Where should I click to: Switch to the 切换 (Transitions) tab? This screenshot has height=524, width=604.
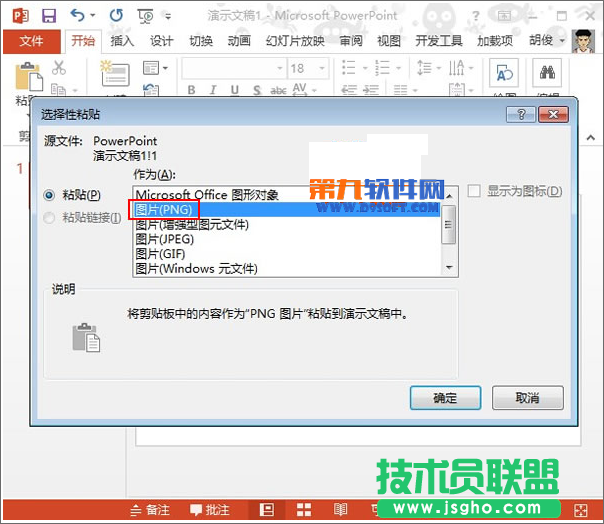[201, 40]
